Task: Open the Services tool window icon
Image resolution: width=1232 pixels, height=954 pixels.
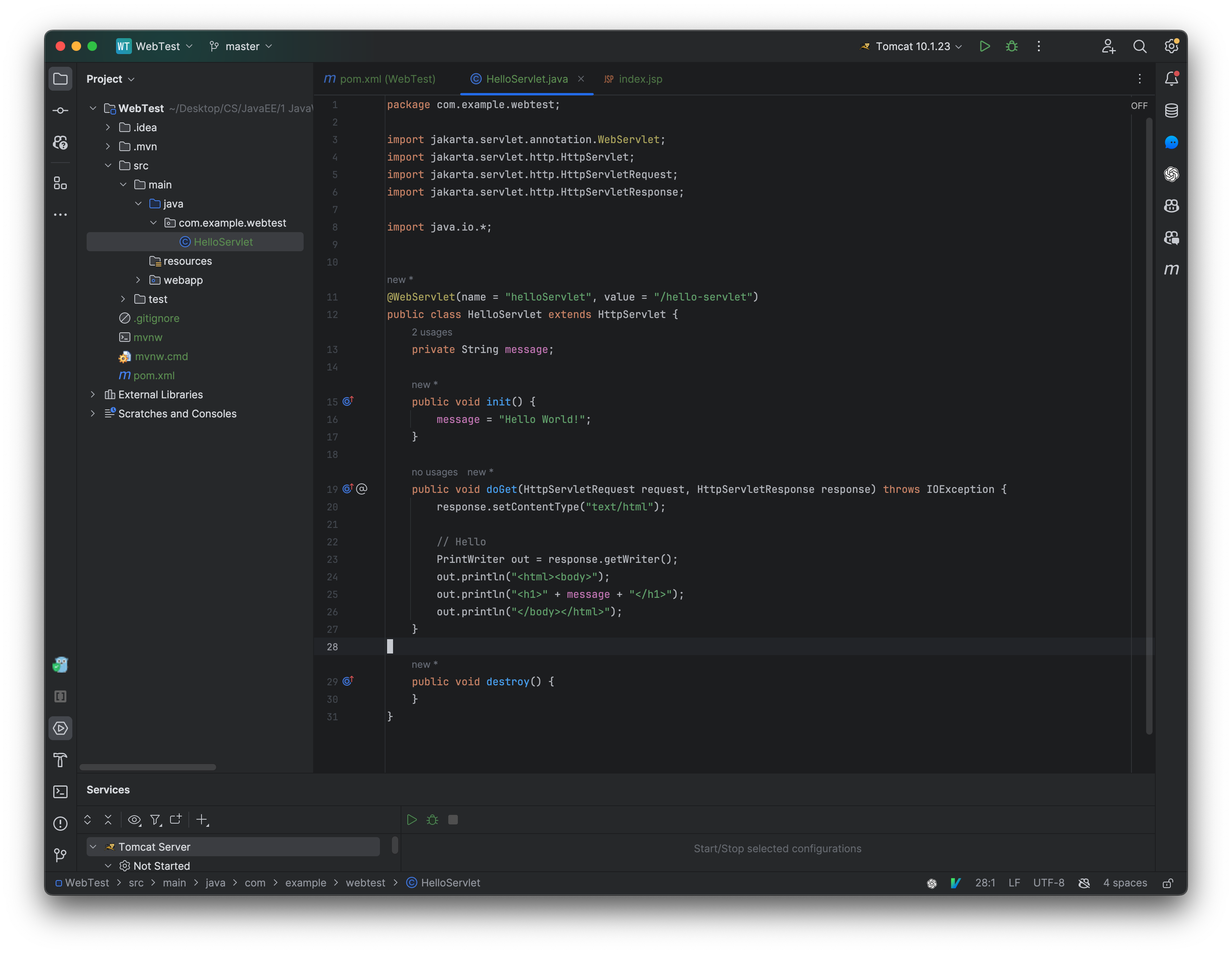Action: (60, 728)
